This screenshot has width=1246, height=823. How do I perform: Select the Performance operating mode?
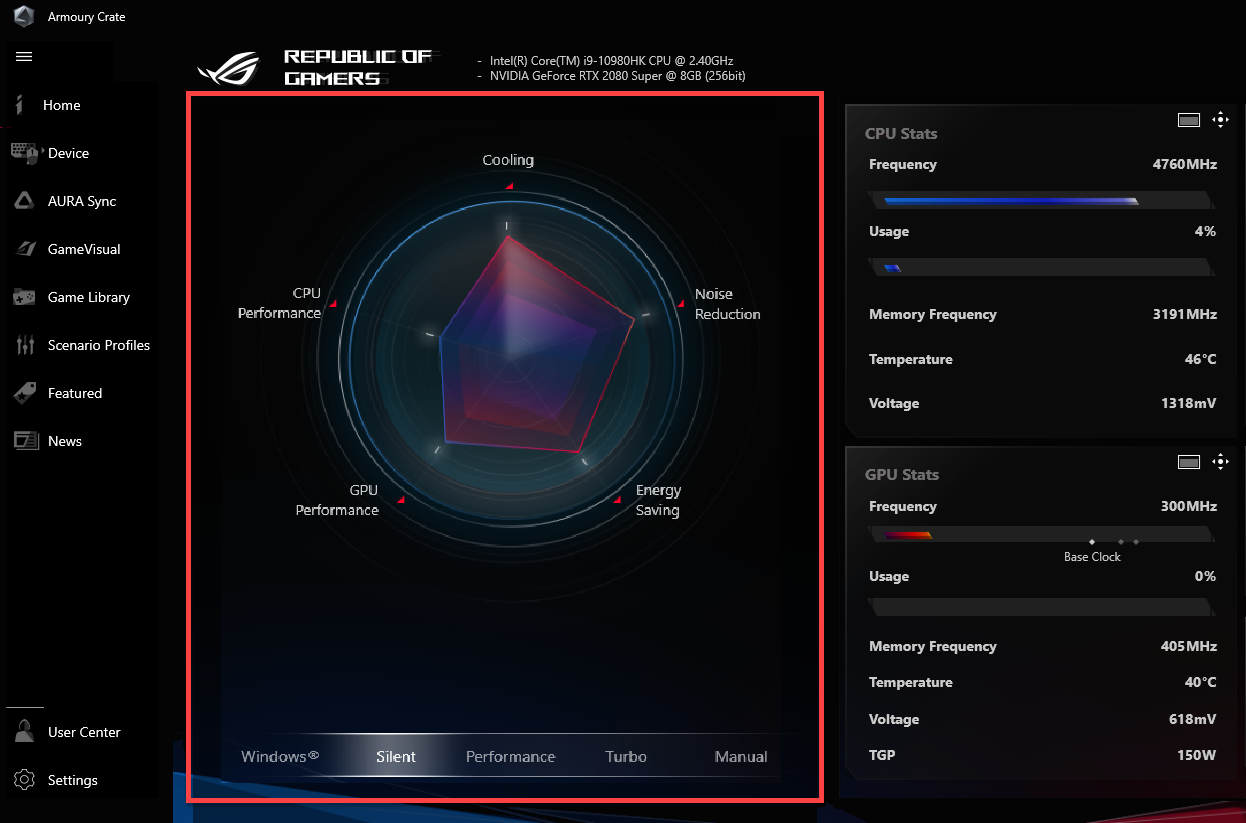pos(510,757)
